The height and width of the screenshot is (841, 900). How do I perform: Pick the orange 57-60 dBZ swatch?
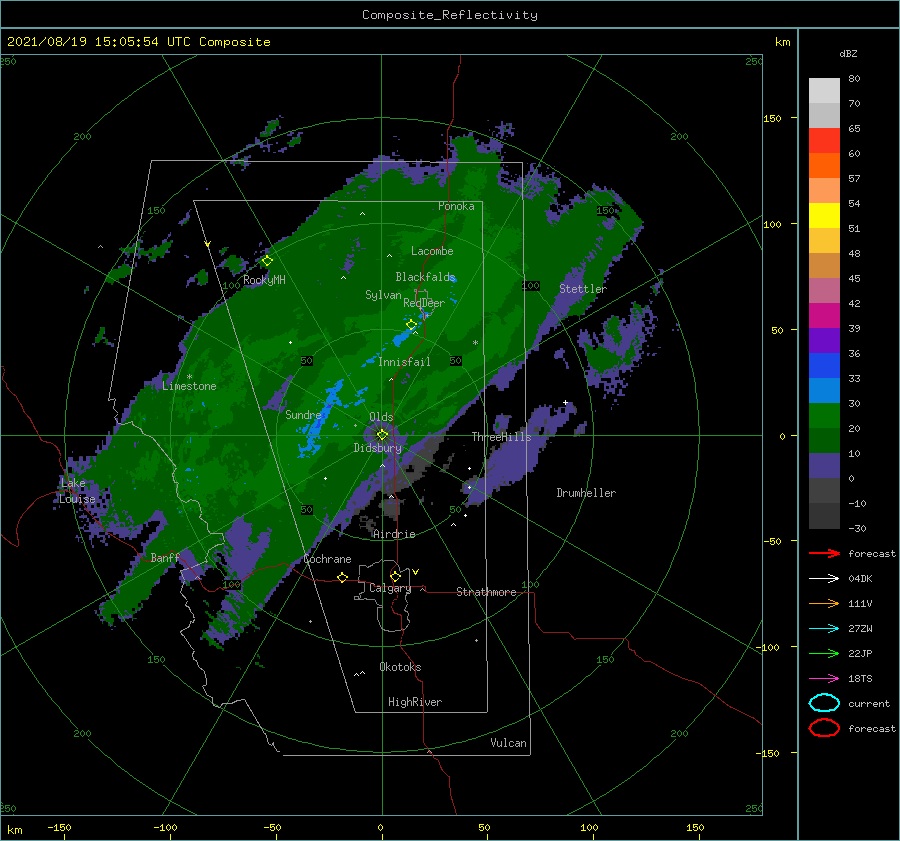(824, 166)
